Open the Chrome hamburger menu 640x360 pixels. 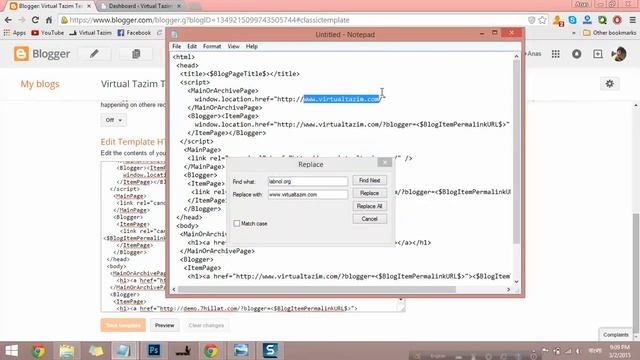pyautogui.click(x=633, y=20)
